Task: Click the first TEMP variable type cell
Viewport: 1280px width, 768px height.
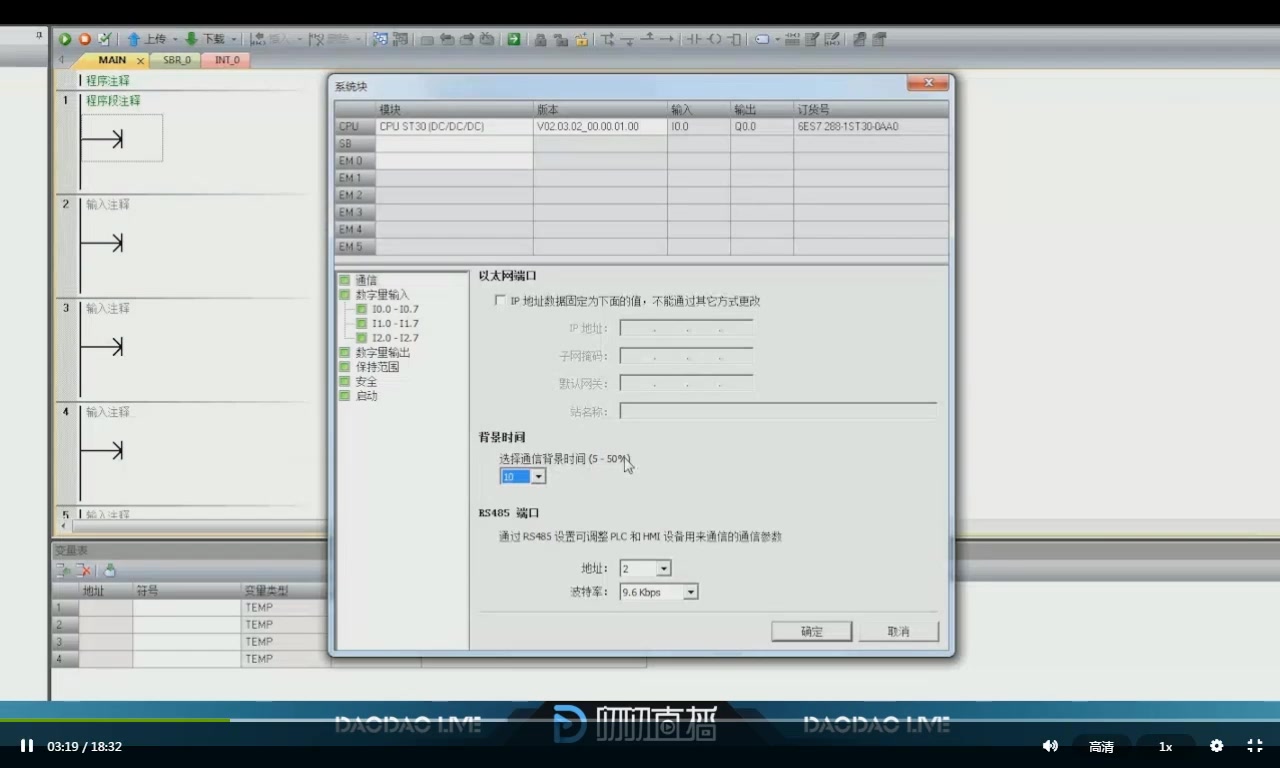Action: pyautogui.click(x=283, y=608)
